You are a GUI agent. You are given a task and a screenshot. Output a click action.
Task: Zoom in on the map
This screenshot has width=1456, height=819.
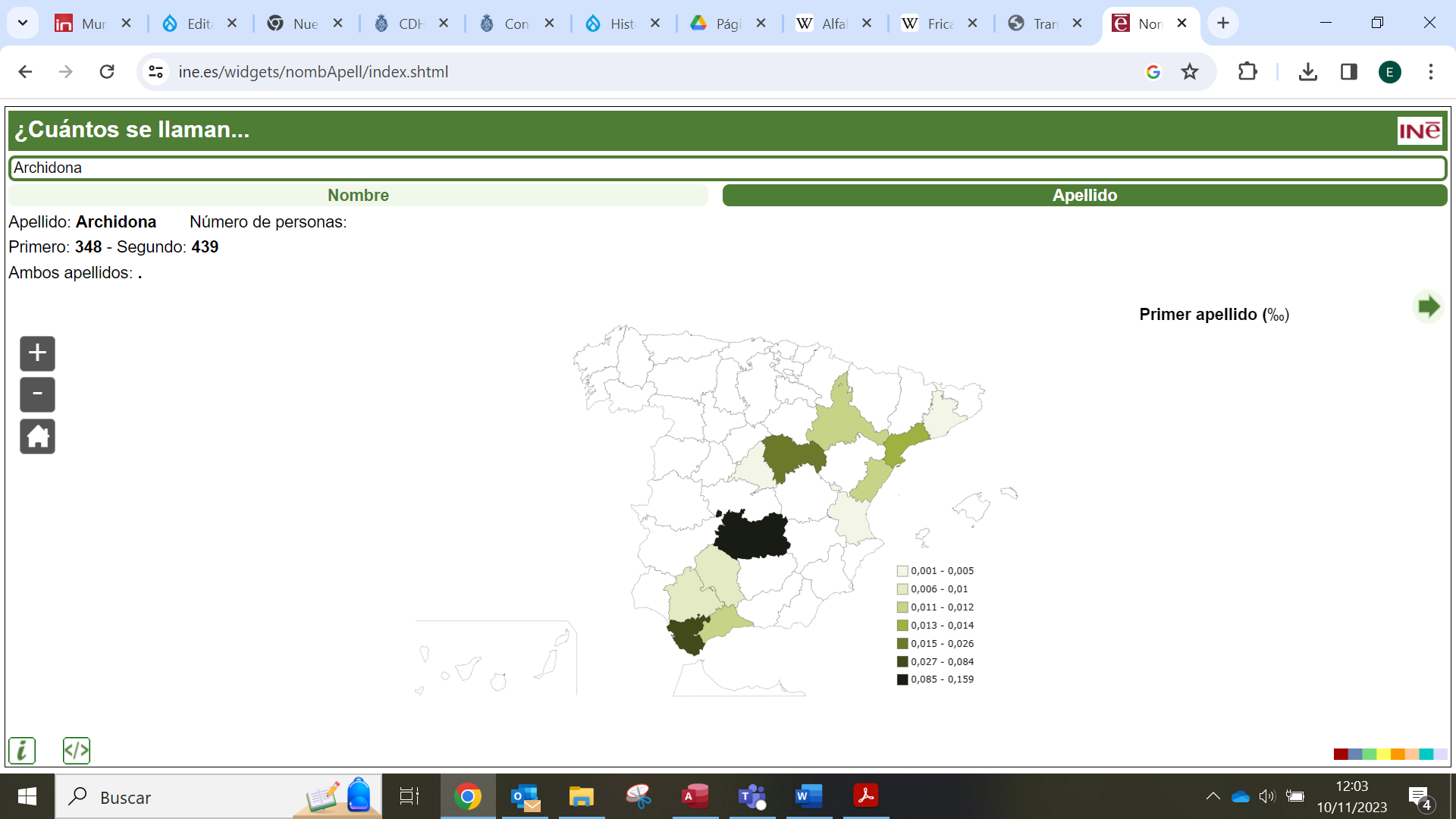tap(37, 353)
